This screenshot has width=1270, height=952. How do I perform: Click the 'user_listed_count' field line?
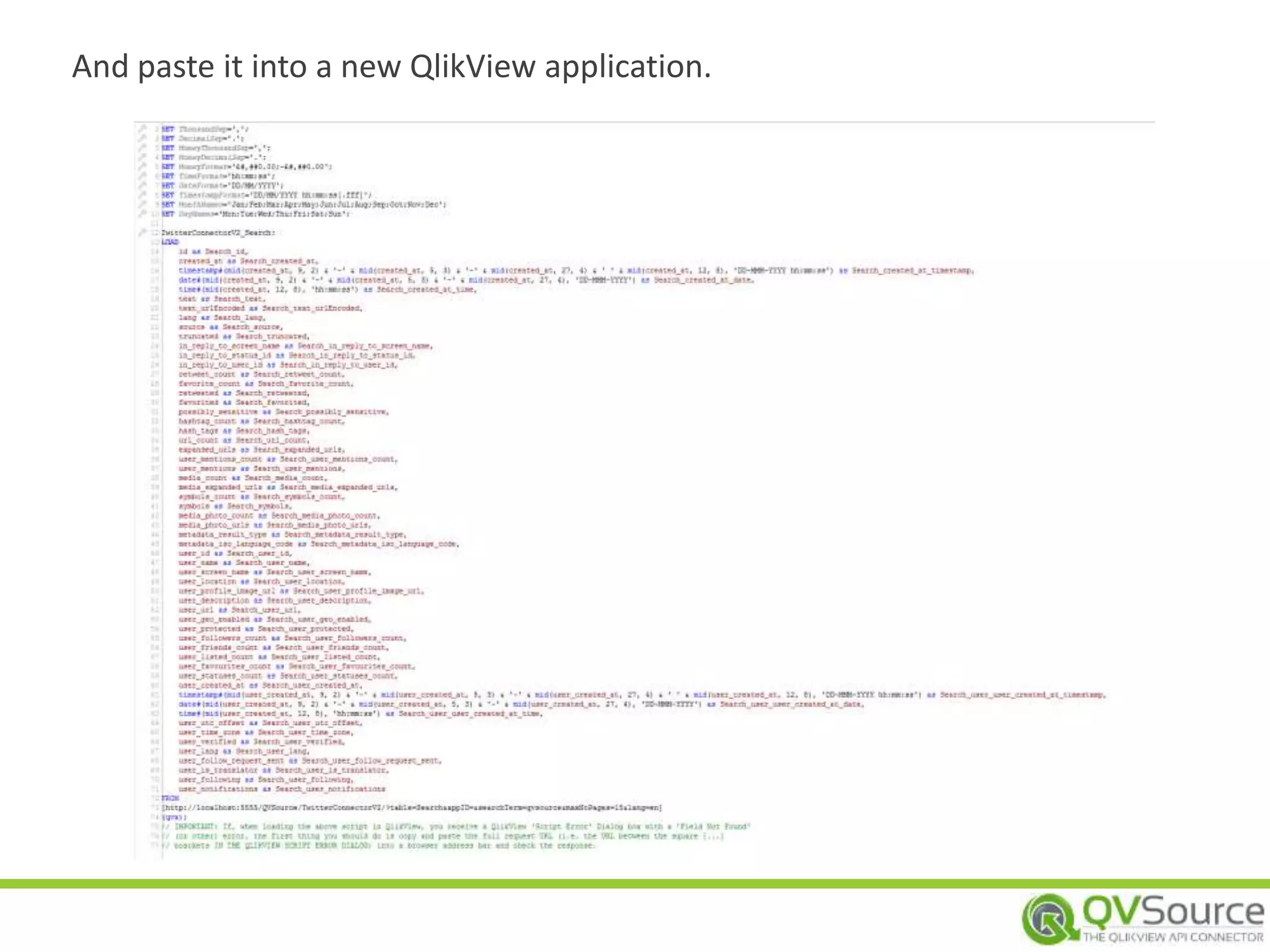[x=280, y=657]
